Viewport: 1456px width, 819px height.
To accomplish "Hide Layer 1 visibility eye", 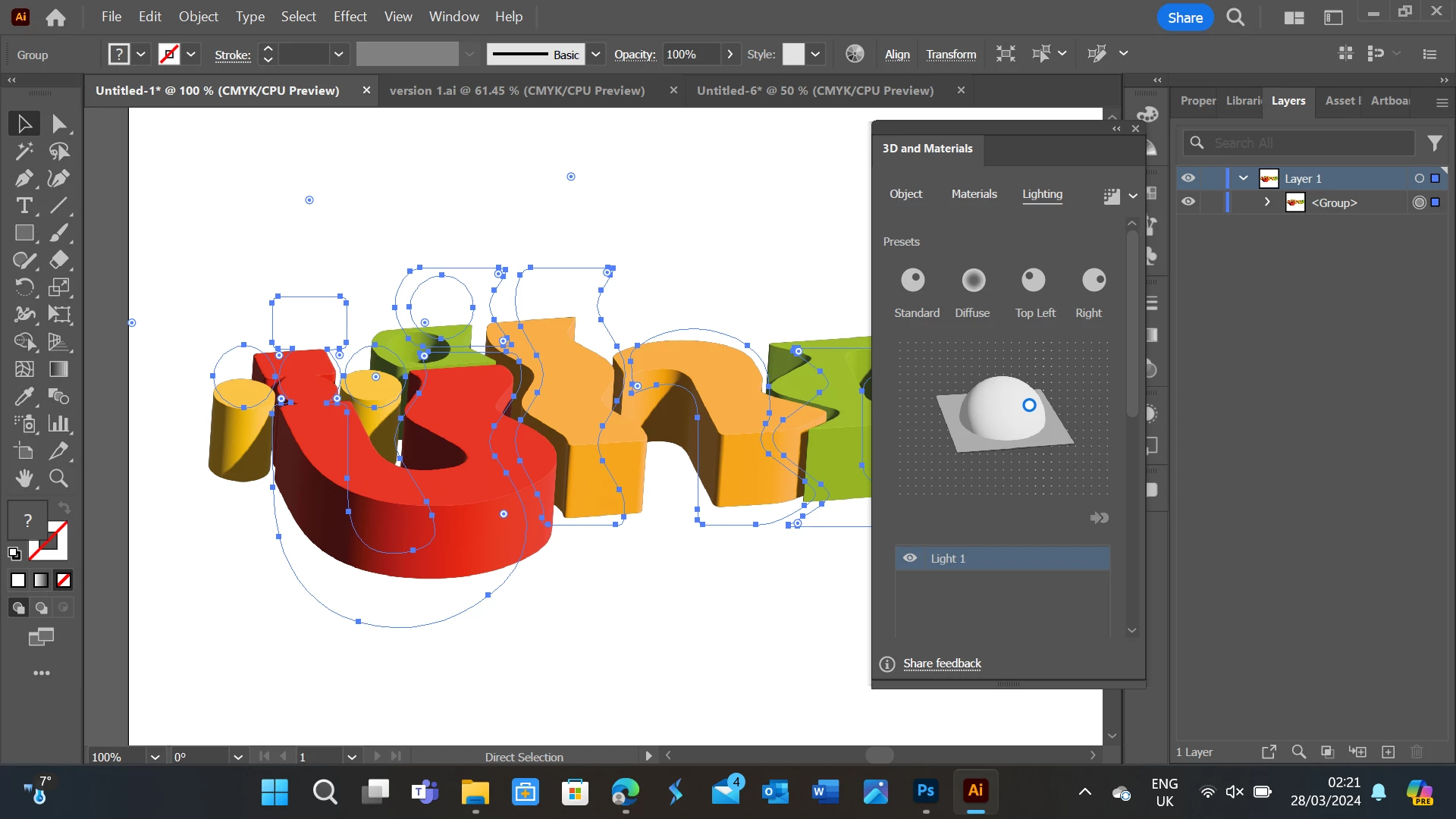I will [x=1188, y=178].
